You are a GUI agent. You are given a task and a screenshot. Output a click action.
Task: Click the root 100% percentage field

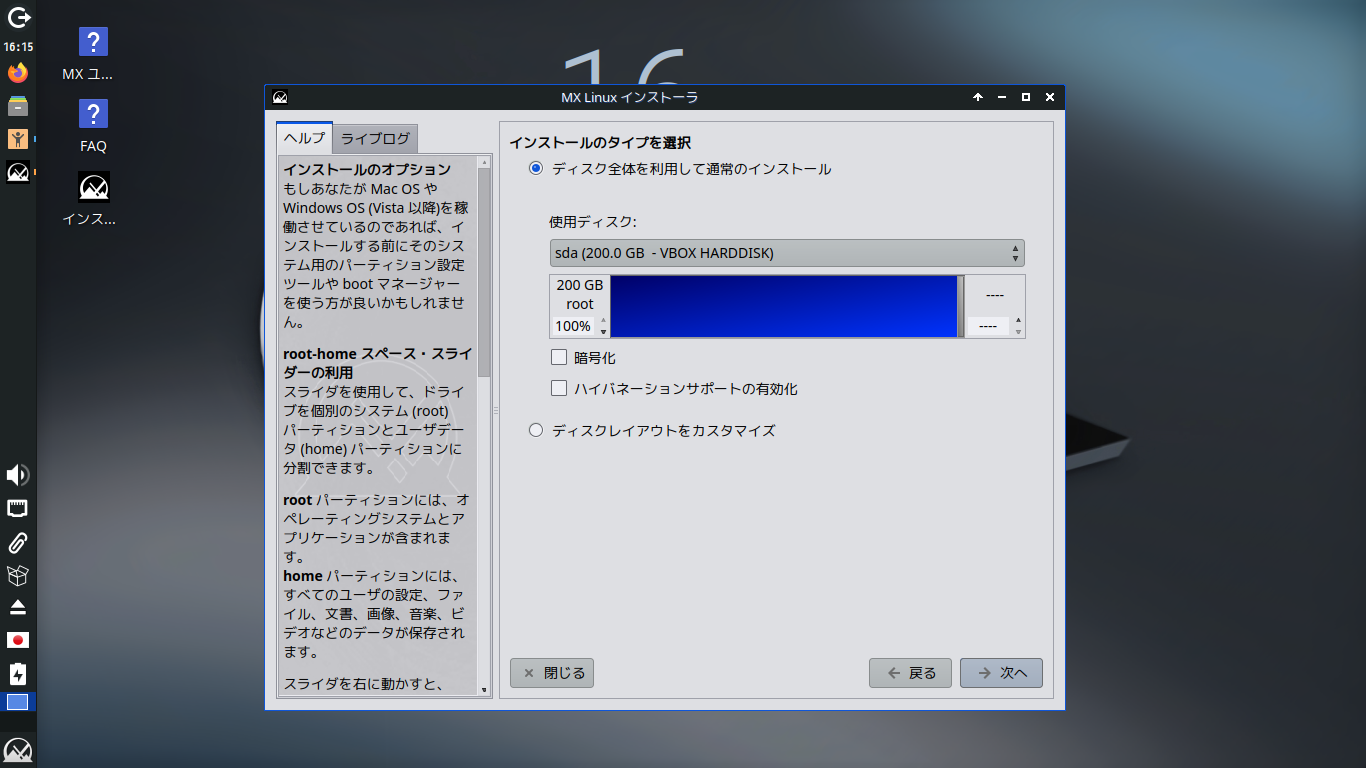coord(573,326)
